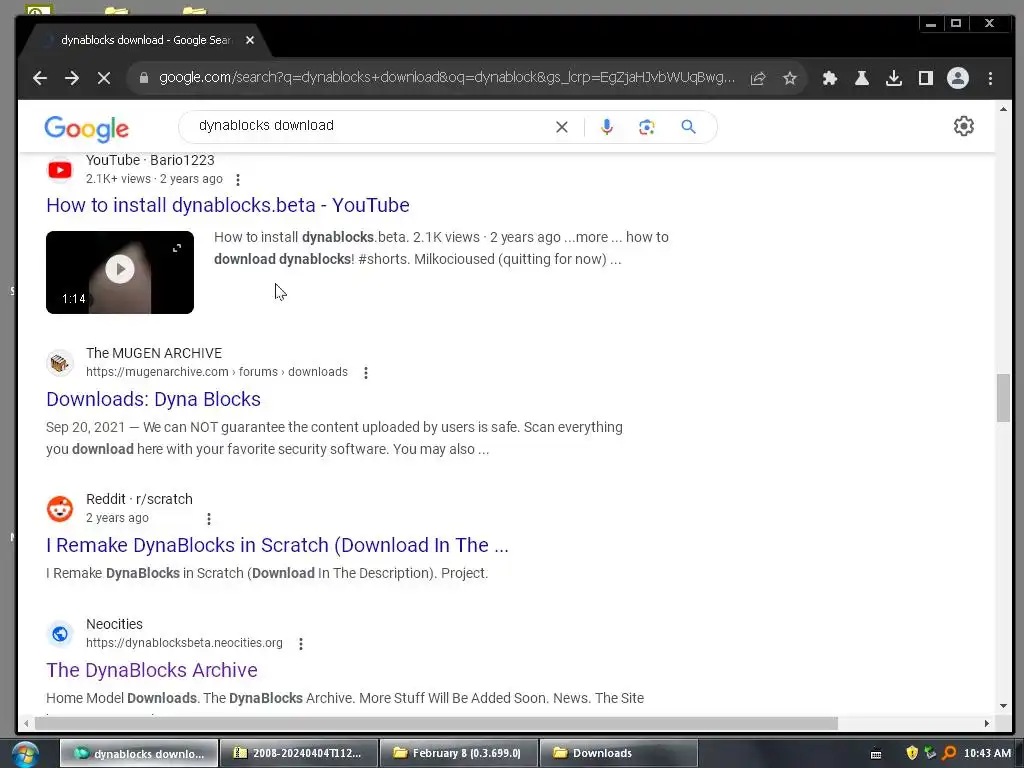Bookmark this tab with the star icon
1024x768 pixels.
tap(790, 78)
